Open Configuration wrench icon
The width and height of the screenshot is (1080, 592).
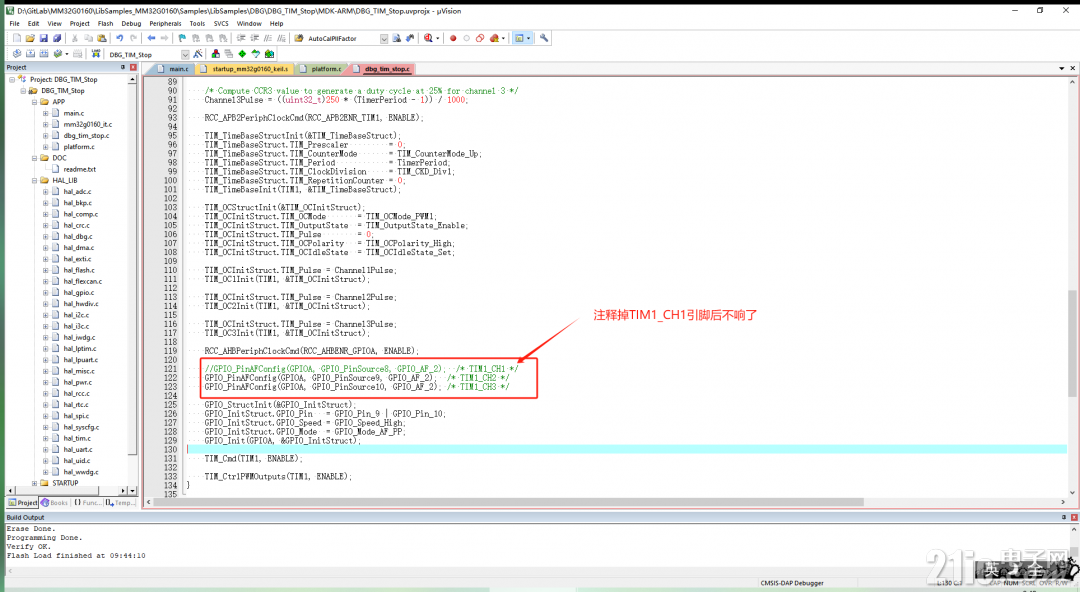coord(544,38)
